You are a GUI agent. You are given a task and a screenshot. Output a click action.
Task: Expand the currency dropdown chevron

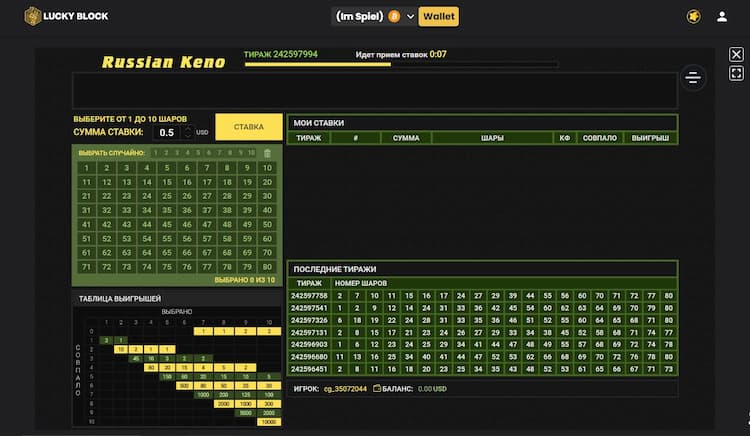[410, 17]
